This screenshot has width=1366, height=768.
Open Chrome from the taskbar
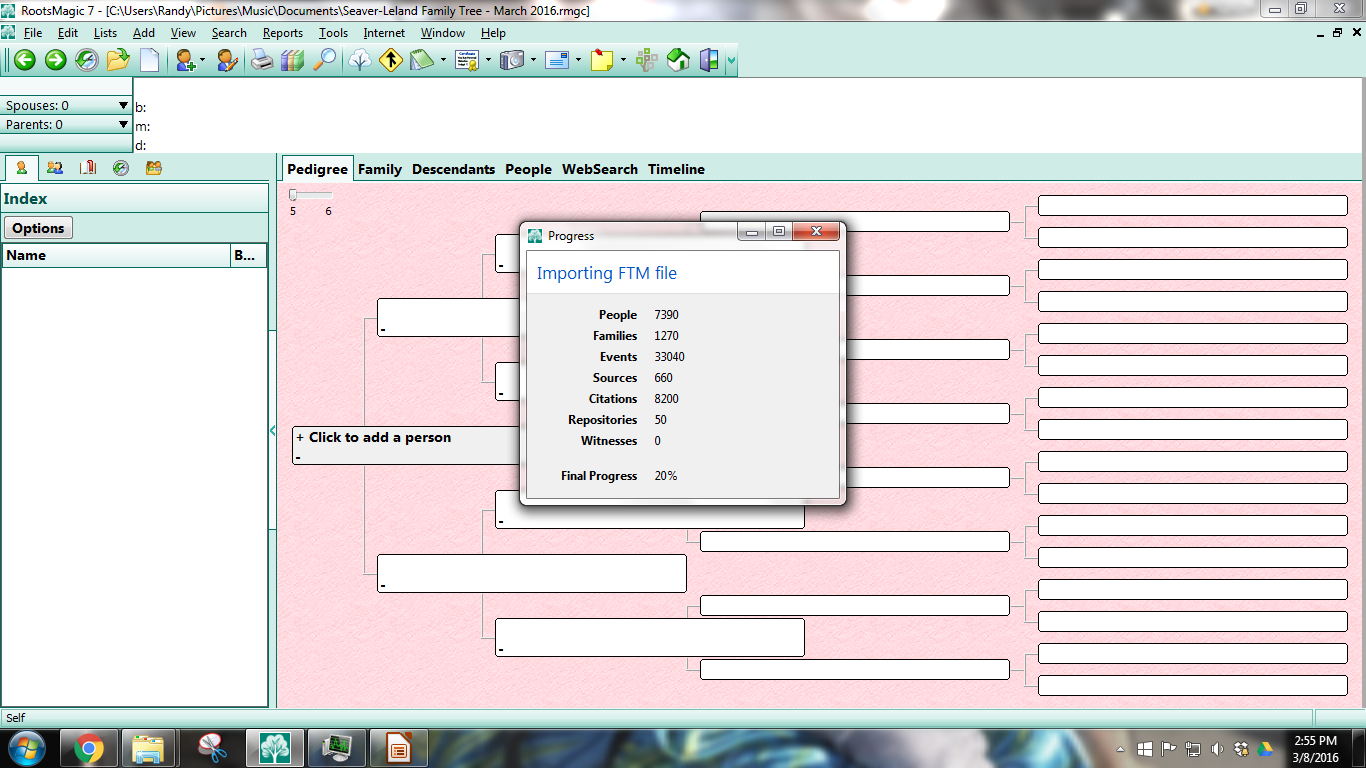coord(88,748)
